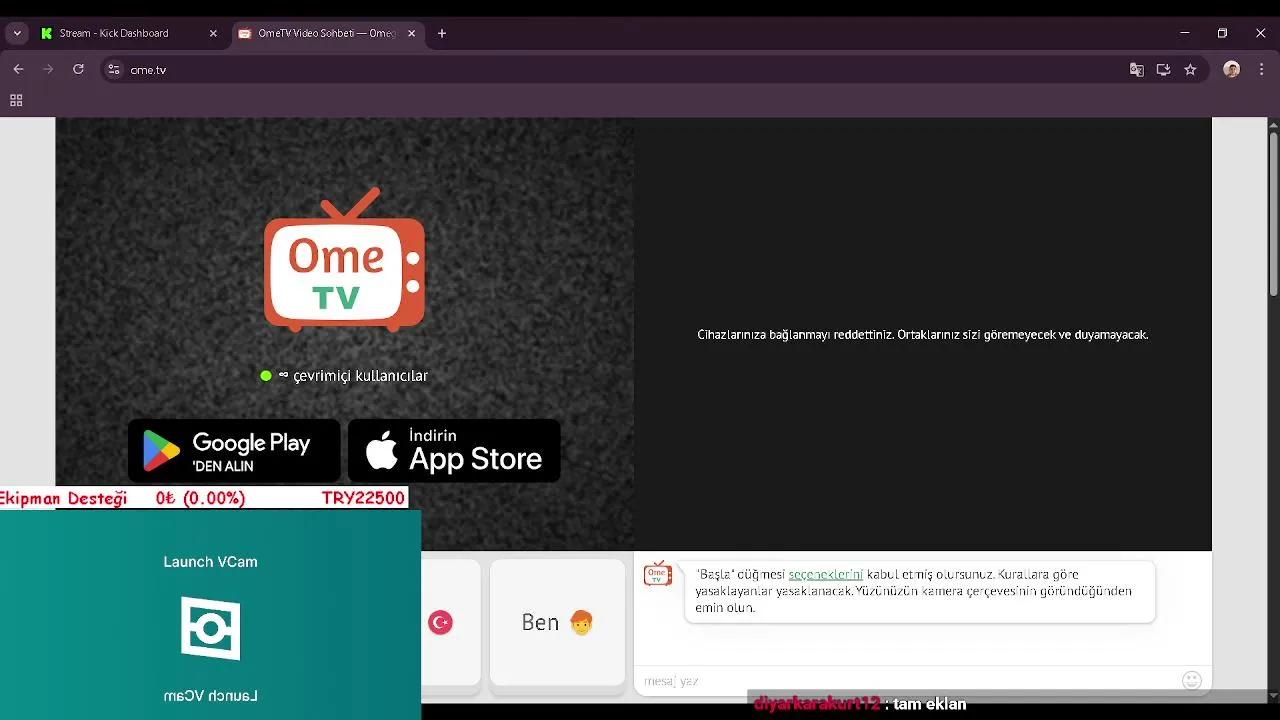Image resolution: width=1280 pixels, height=720 pixels.
Task: Open a new browser tab with plus
Action: tap(442, 33)
